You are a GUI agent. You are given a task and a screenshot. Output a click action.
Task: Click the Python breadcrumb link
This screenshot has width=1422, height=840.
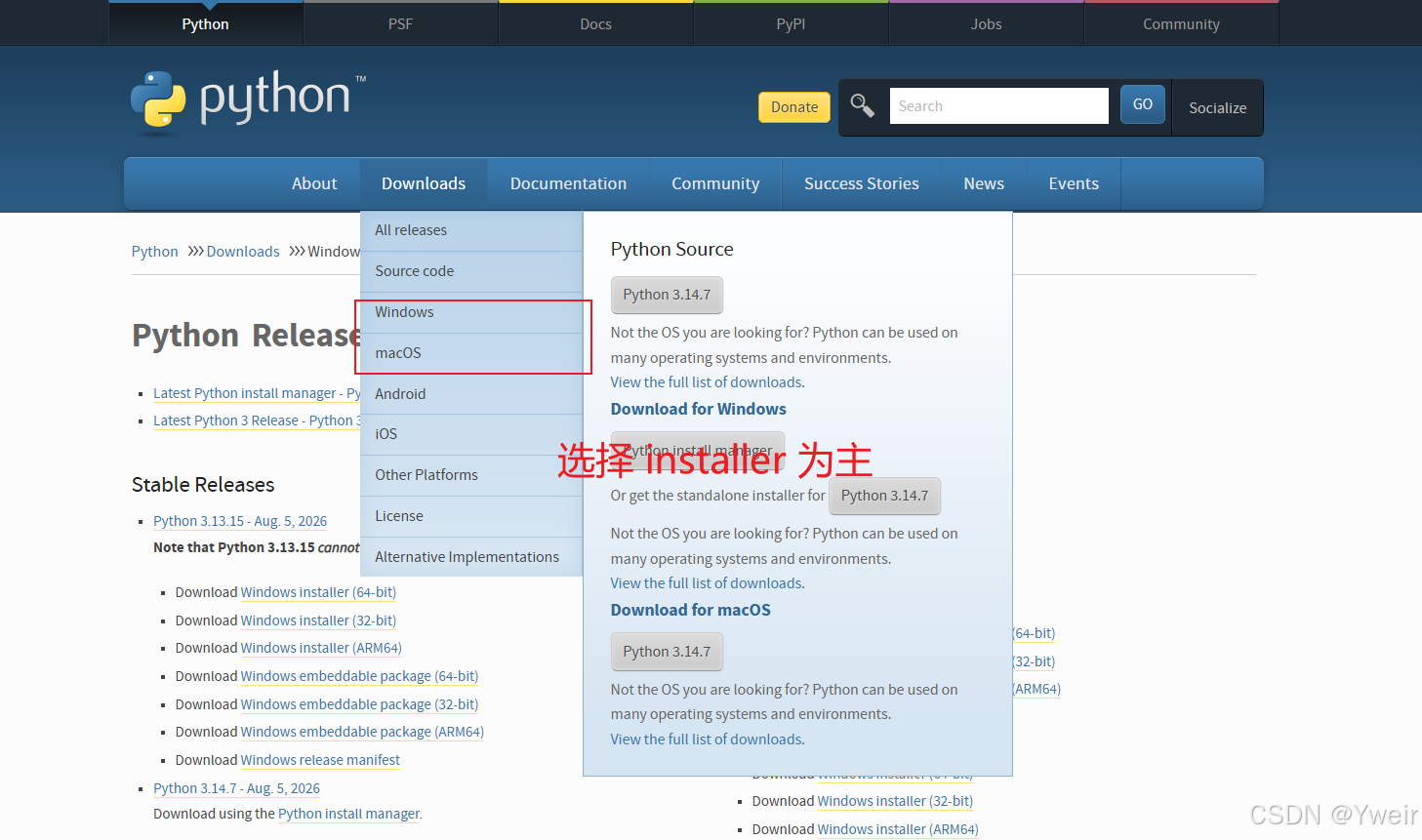154,252
